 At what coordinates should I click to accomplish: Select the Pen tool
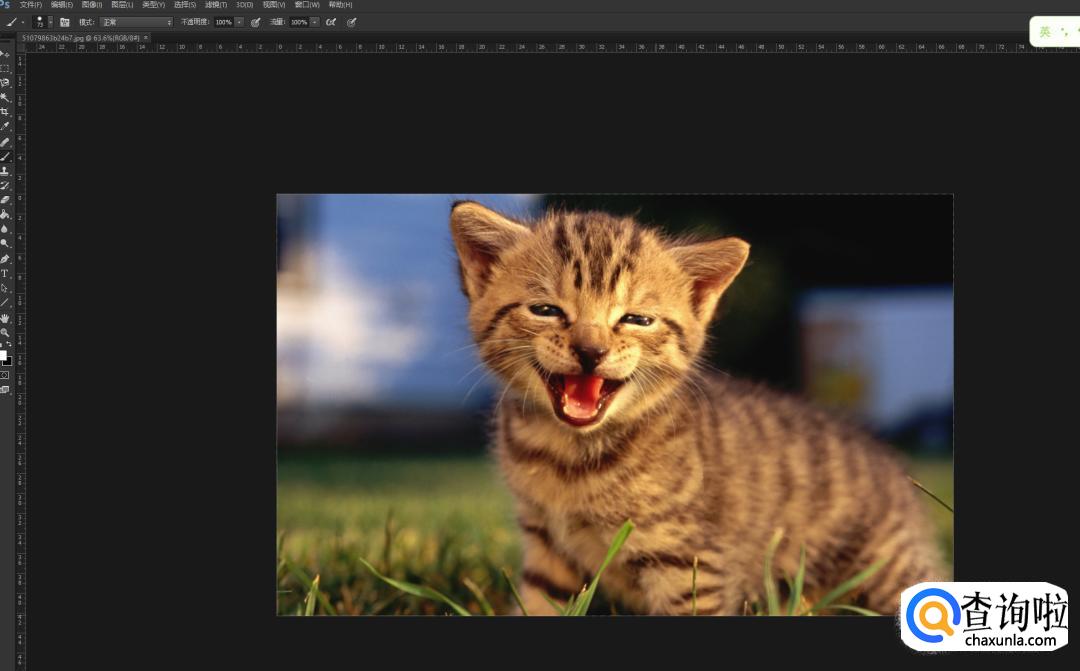(5, 258)
